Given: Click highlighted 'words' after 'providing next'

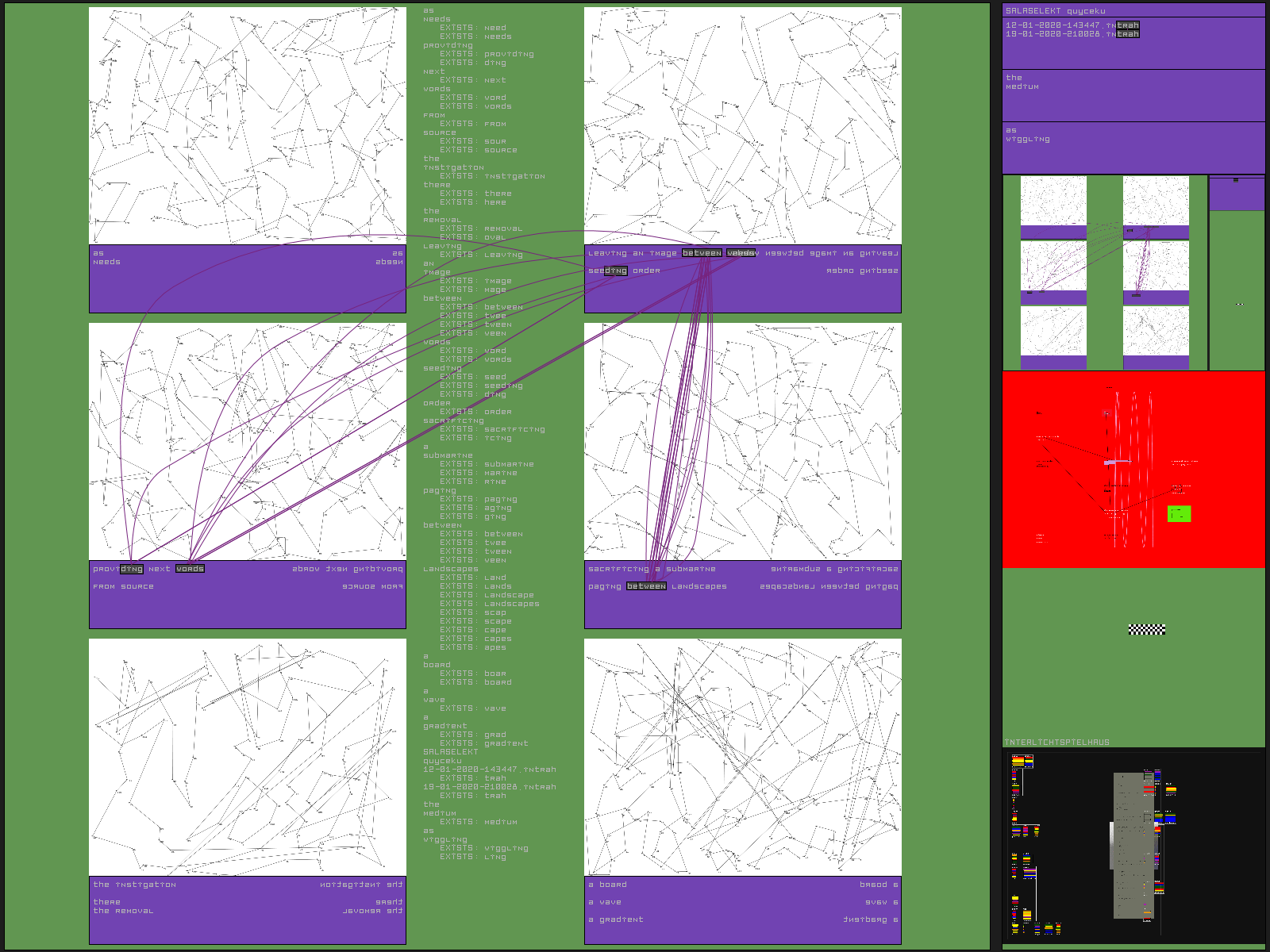Looking at the screenshot, I should click(x=190, y=569).
